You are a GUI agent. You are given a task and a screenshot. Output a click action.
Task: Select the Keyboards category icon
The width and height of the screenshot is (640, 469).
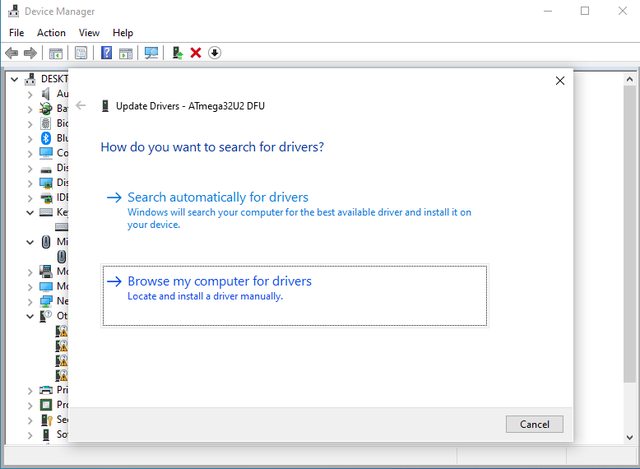tap(46, 212)
